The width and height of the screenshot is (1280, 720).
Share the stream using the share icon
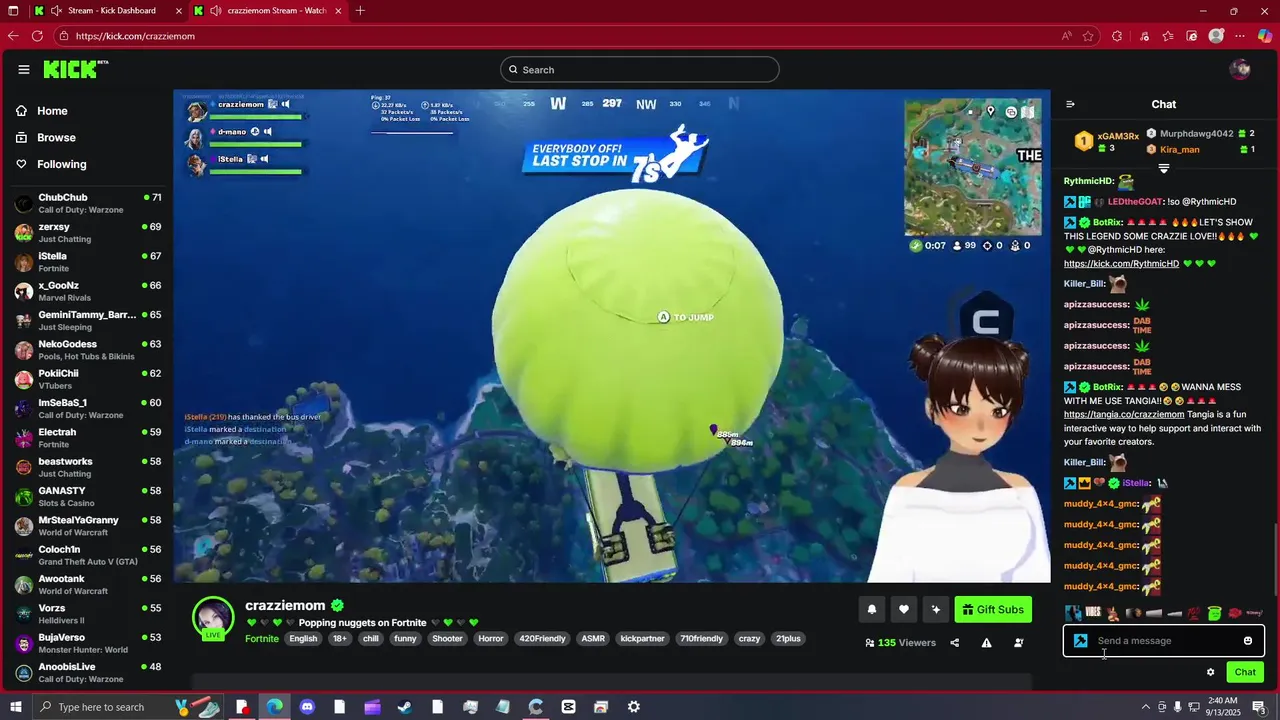click(x=954, y=643)
